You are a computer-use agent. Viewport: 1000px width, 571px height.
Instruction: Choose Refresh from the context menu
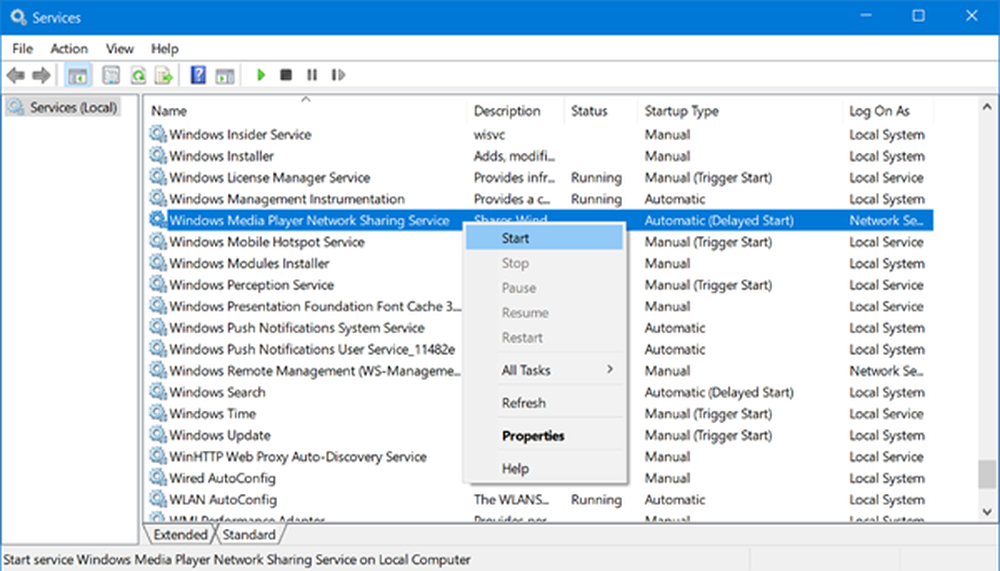point(523,403)
